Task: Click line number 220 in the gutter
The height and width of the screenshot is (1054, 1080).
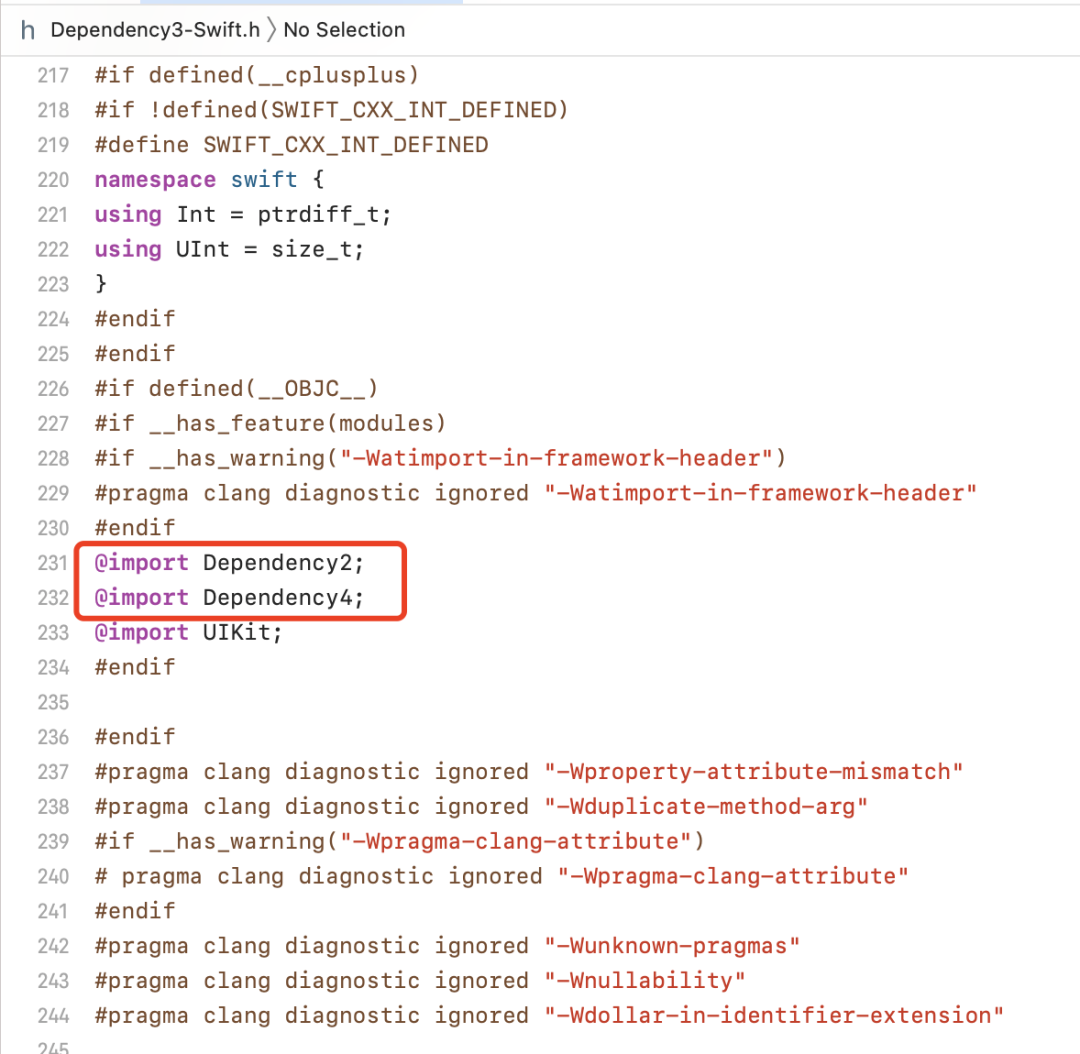Action: pyautogui.click(x=53, y=180)
